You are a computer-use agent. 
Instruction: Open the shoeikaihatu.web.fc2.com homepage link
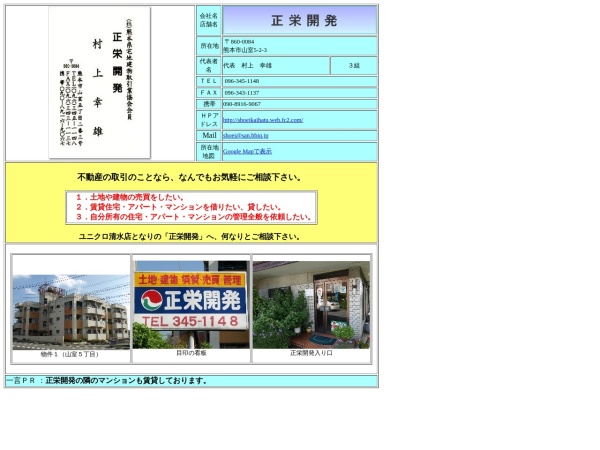[x=262, y=119]
